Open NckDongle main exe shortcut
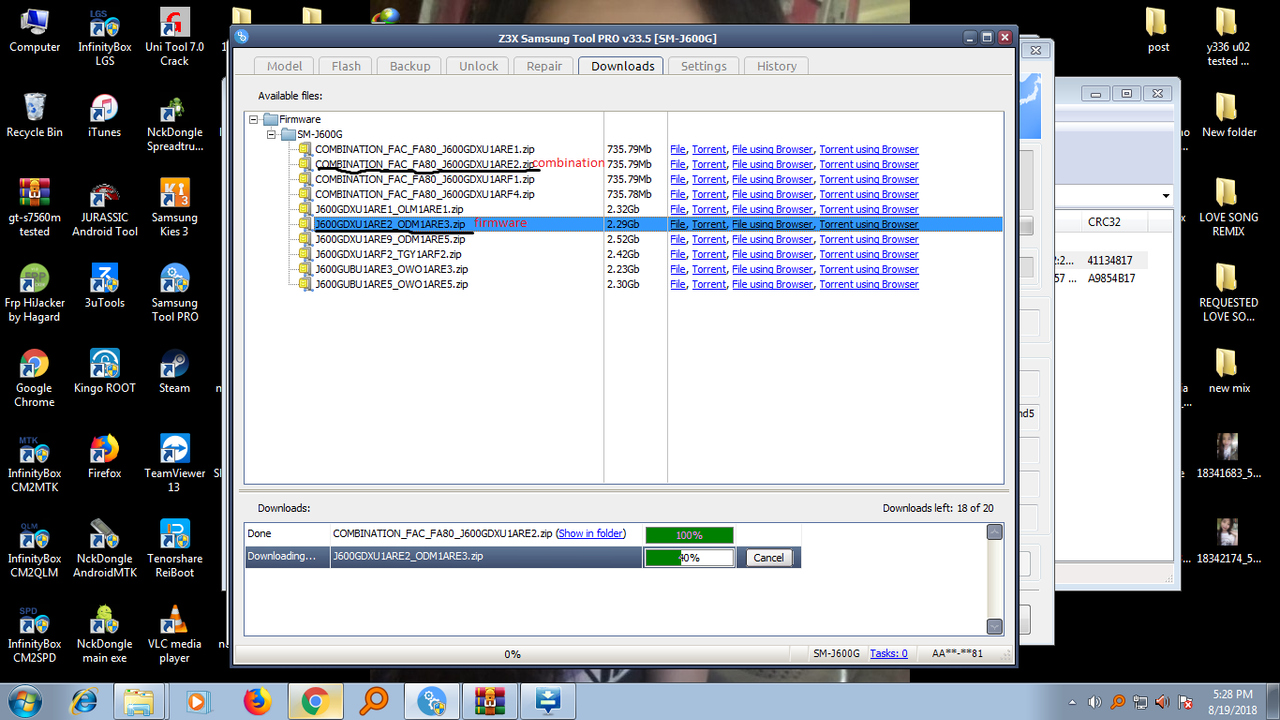Image resolution: width=1280 pixels, height=720 pixels. tap(104, 634)
